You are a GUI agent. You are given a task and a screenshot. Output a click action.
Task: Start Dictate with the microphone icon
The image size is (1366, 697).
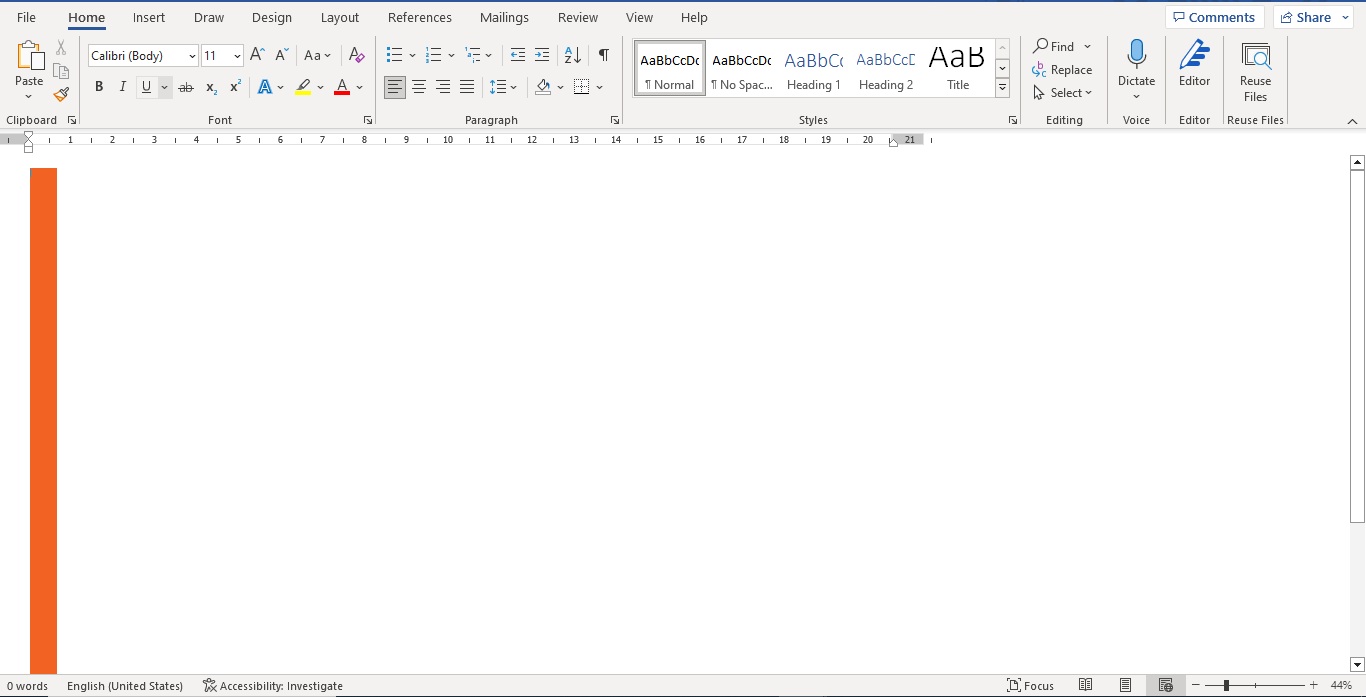click(1136, 54)
